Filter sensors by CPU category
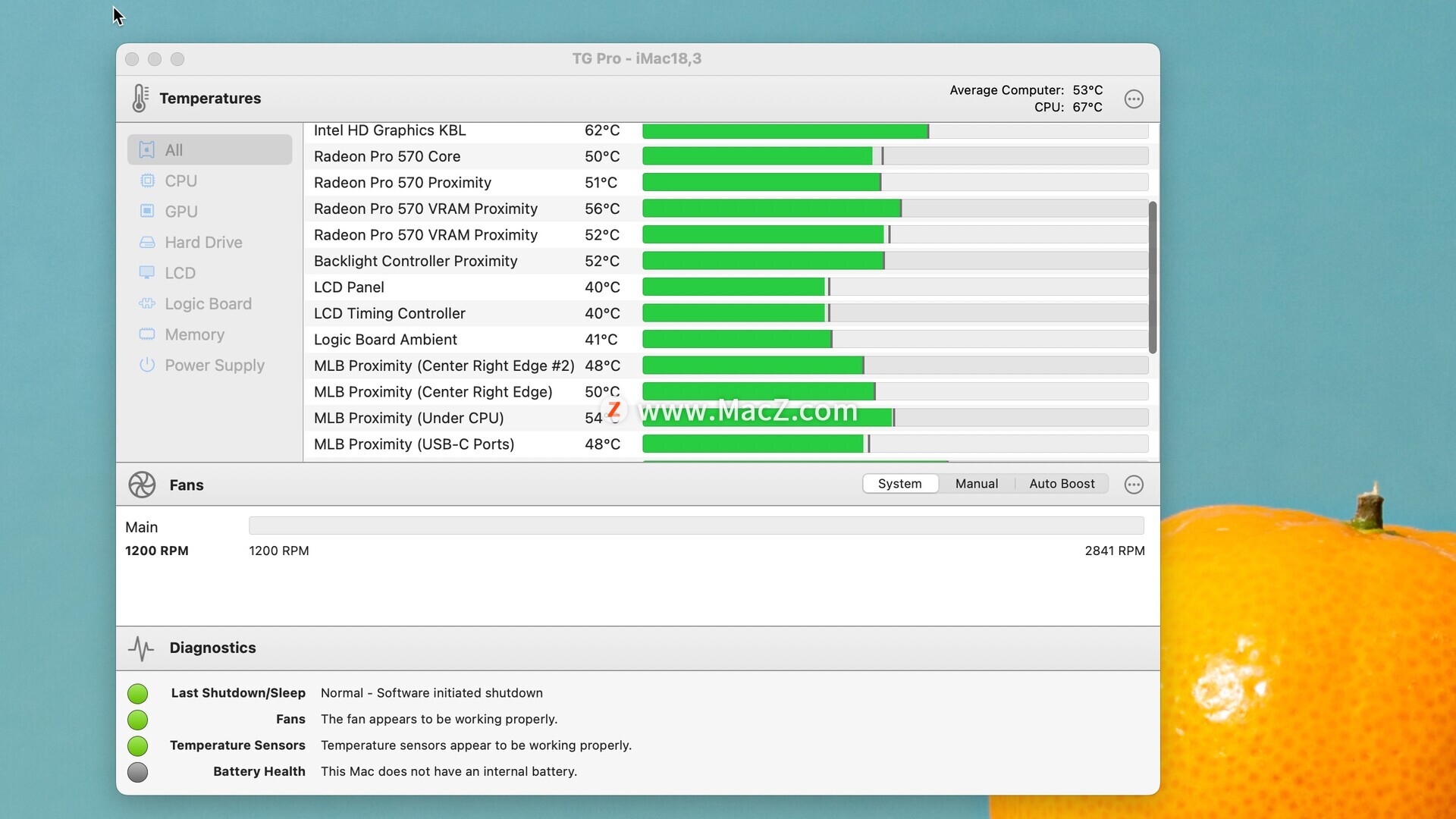The width and height of the screenshot is (1456, 819). click(210, 180)
